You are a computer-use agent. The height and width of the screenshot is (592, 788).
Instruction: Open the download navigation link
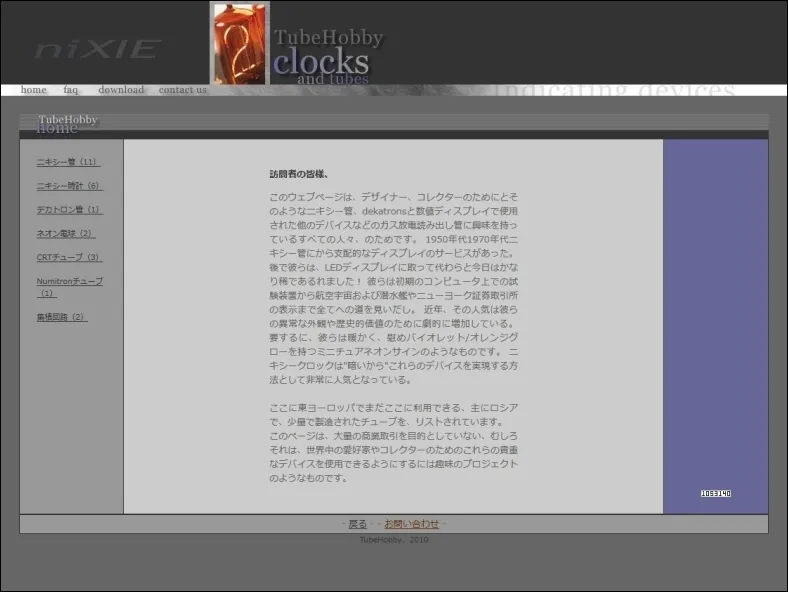click(x=121, y=90)
